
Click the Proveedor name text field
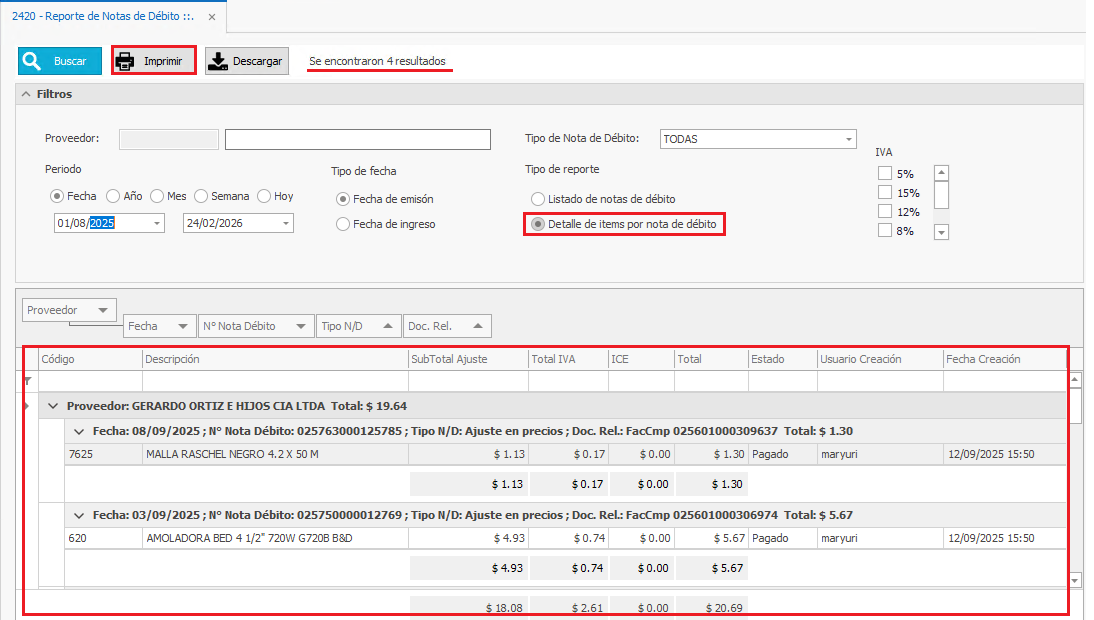357,139
